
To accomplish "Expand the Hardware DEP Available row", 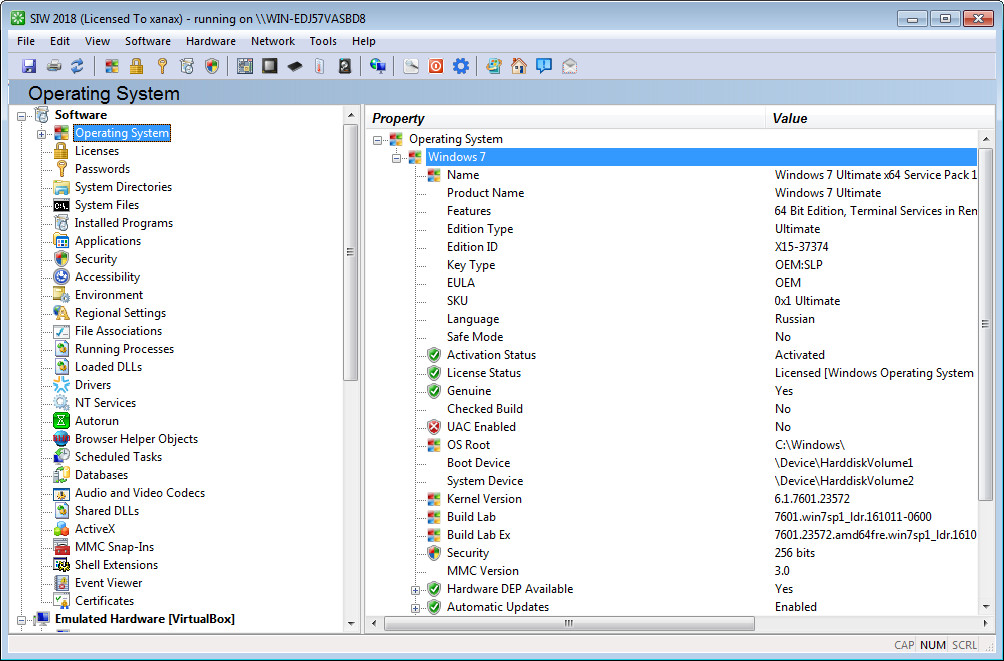I will click(x=416, y=590).
